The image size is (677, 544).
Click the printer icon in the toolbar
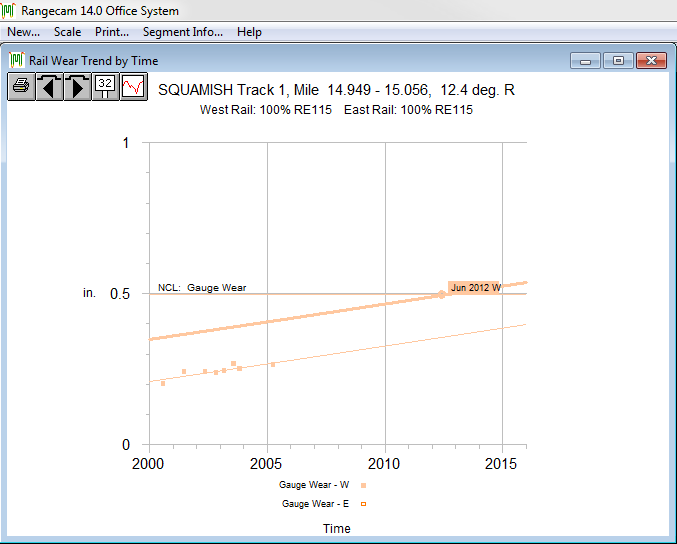[x=21, y=87]
